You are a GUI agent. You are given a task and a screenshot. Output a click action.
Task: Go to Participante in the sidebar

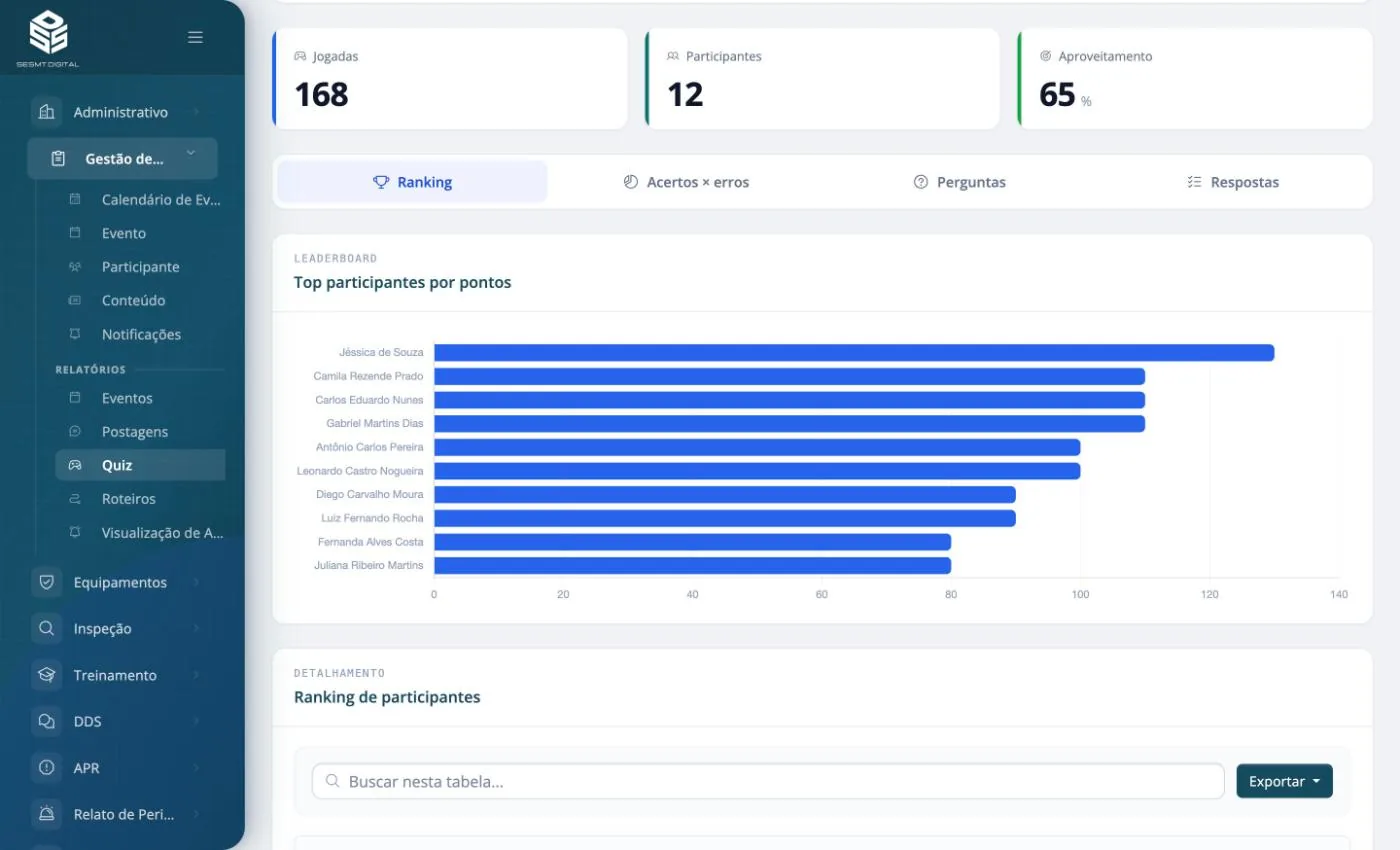(x=140, y=267)
